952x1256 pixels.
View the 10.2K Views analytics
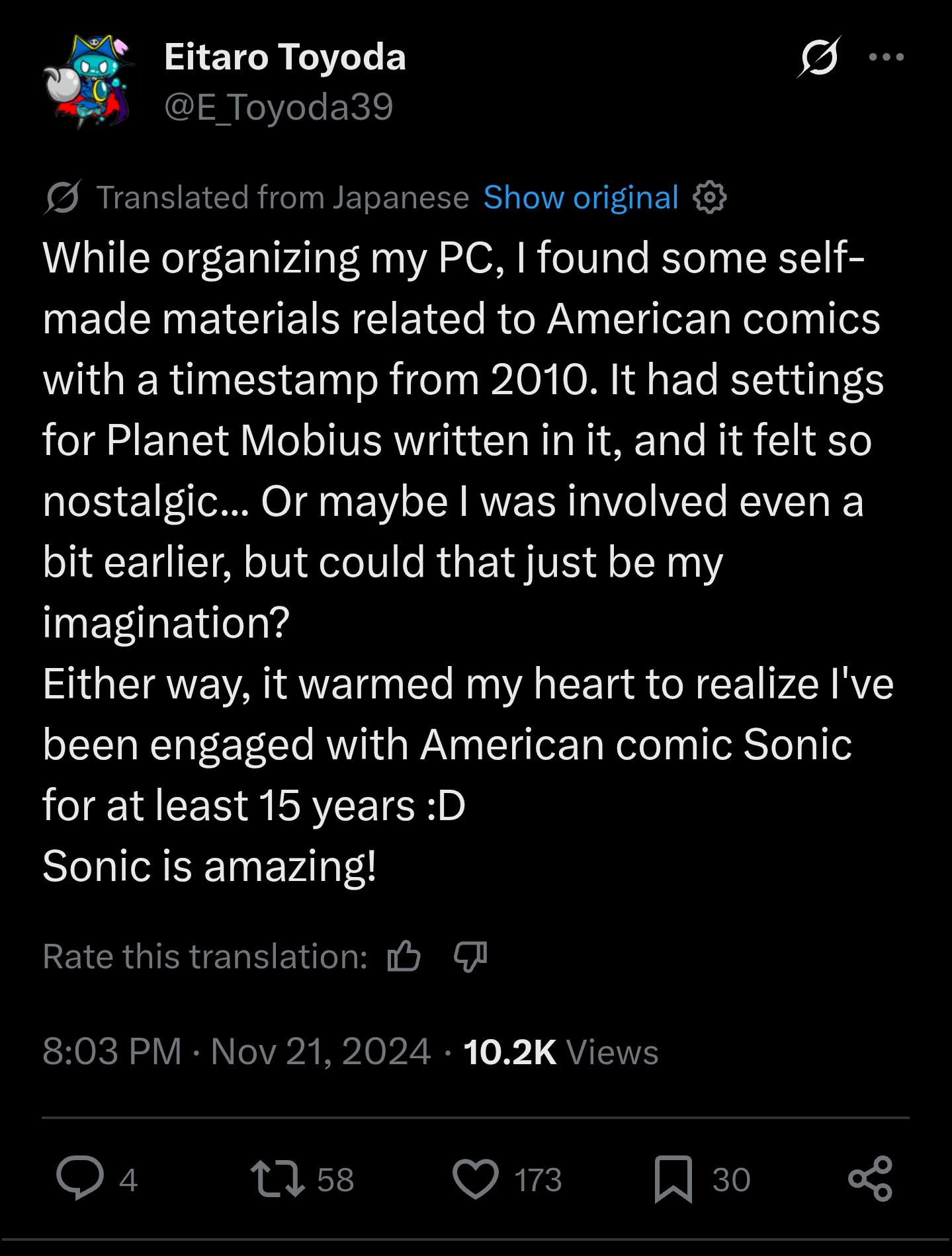coord(560,1051)
